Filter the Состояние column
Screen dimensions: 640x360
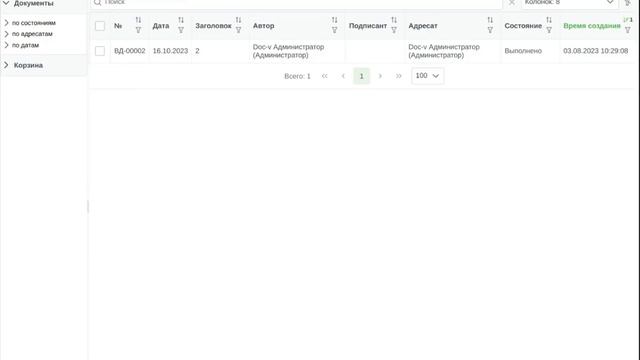pyautogui.click(x=549, y=30)
